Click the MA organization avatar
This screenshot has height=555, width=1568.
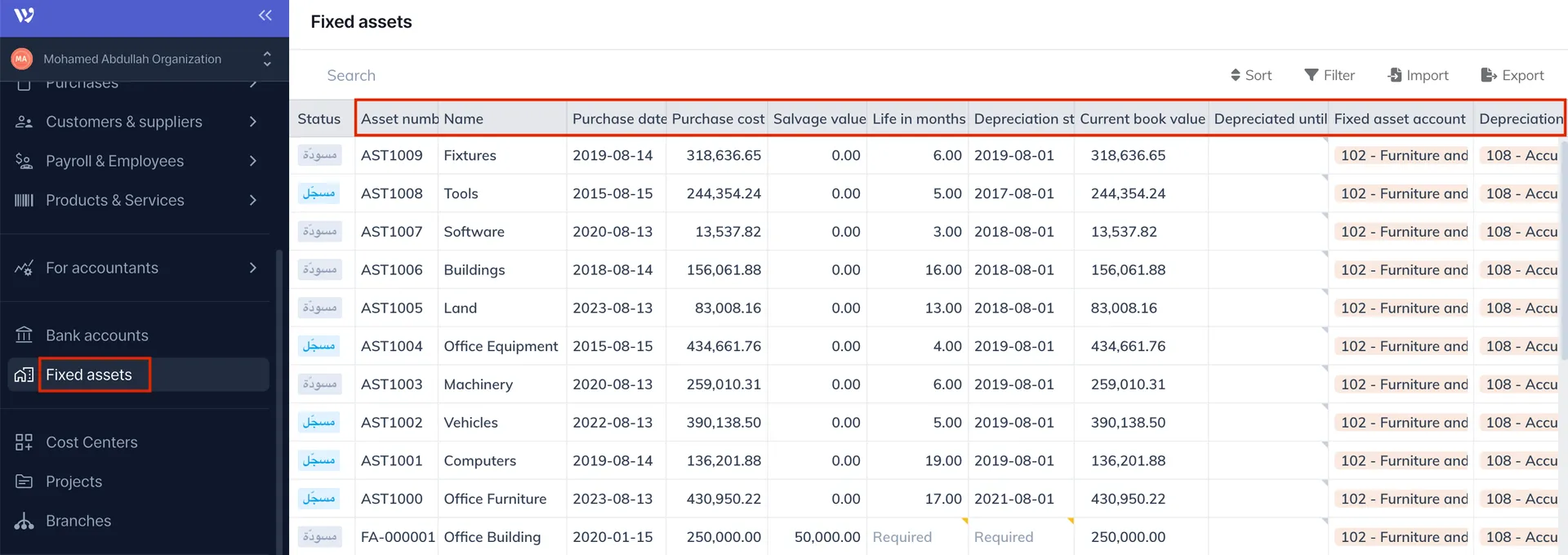[21, 59]
